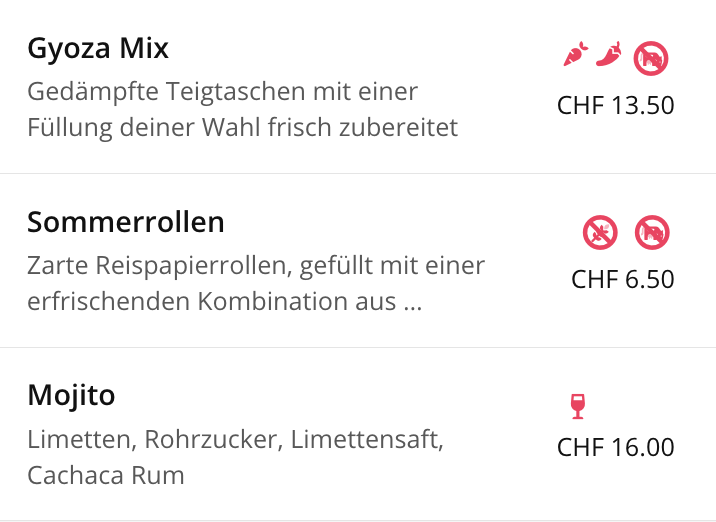716x522 pixels.
Task: Select the CHF 13.50 price
Action: [616, 105]
